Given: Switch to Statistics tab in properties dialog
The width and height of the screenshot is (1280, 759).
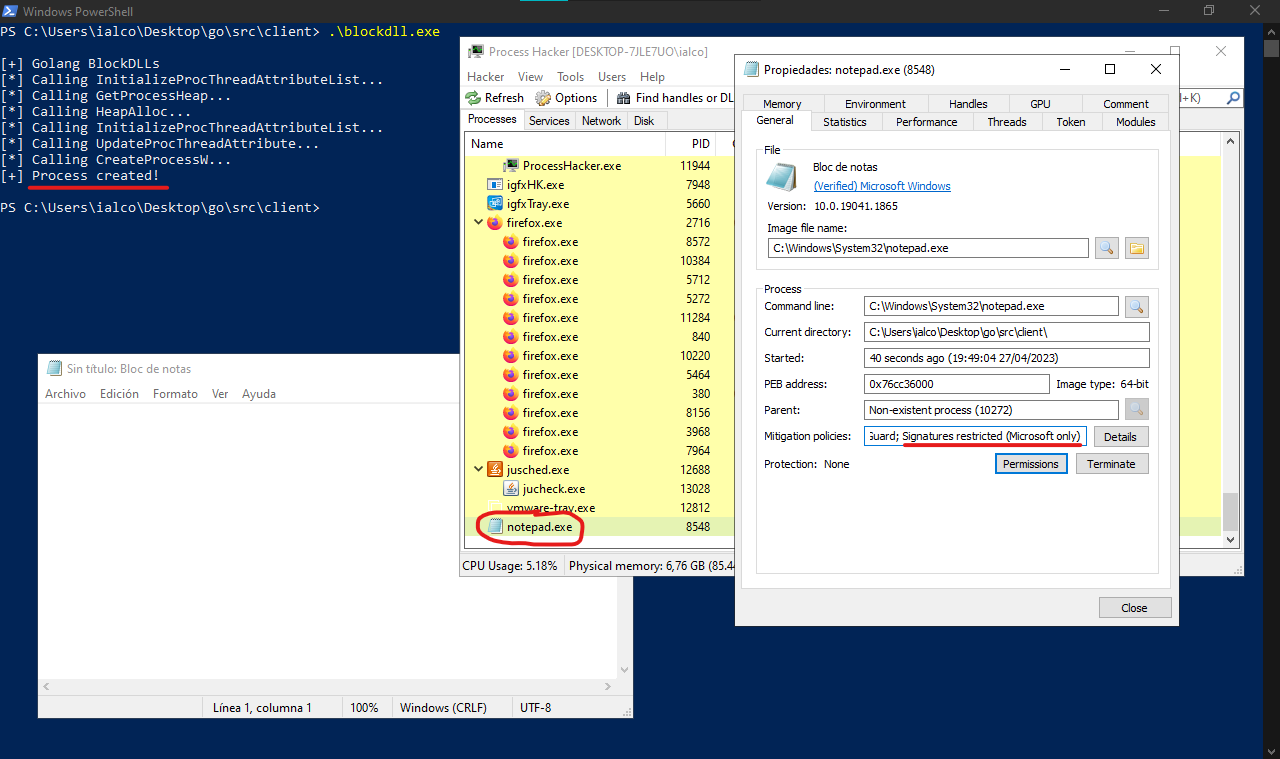Looking at the screenshot, I should 845,122.
